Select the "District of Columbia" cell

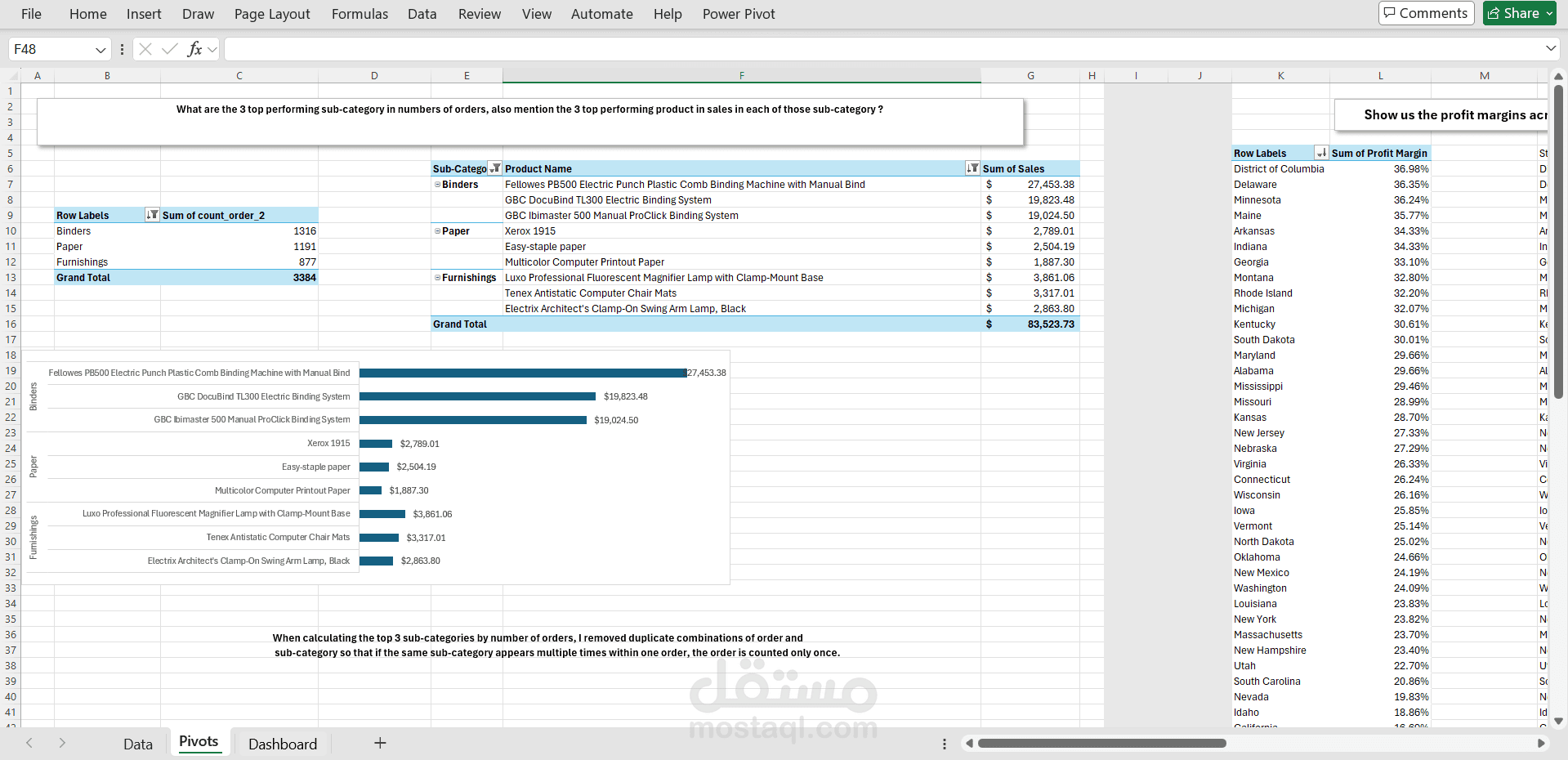click(1280, 169)
